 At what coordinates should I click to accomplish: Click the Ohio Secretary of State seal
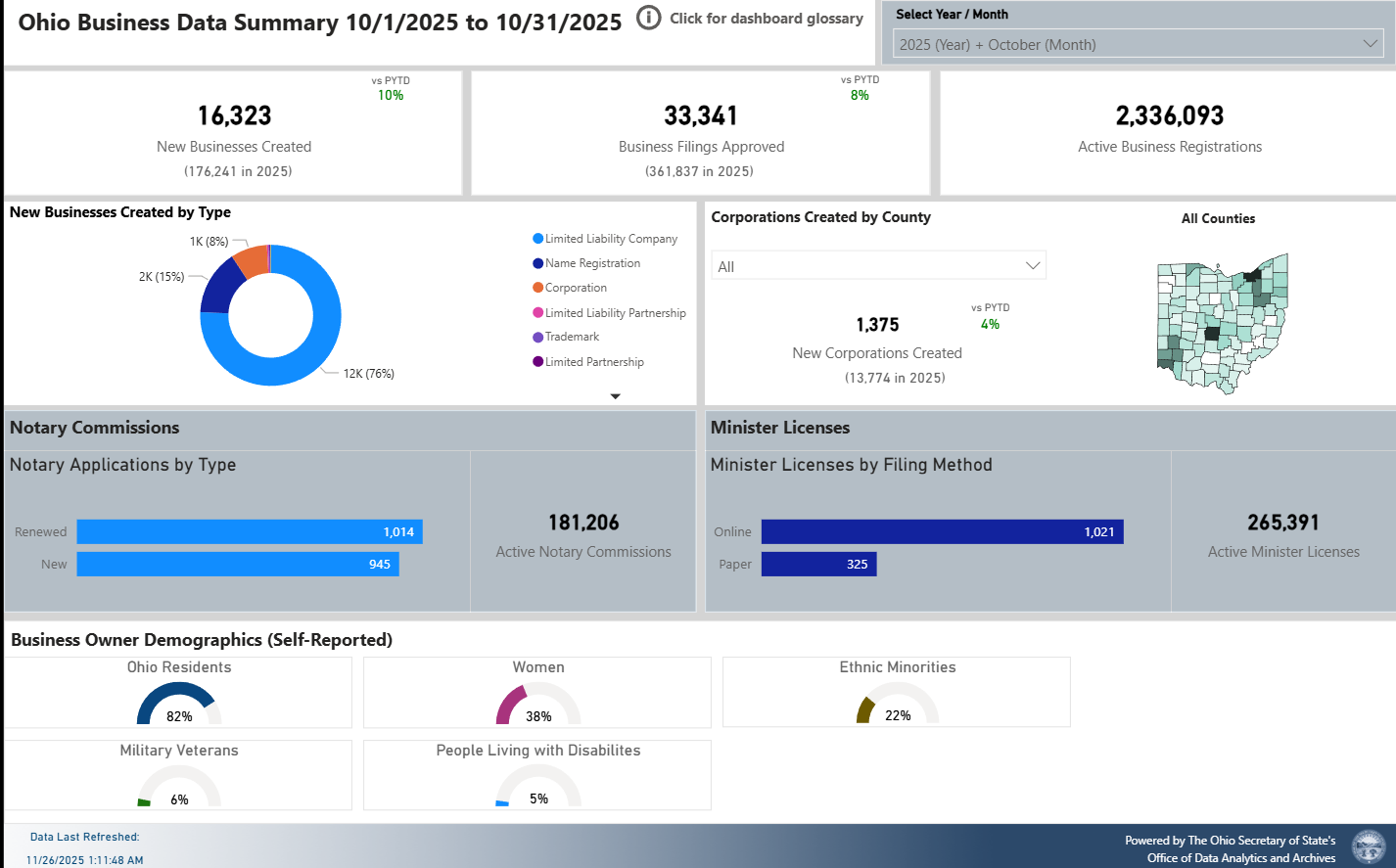(1368, 847)
